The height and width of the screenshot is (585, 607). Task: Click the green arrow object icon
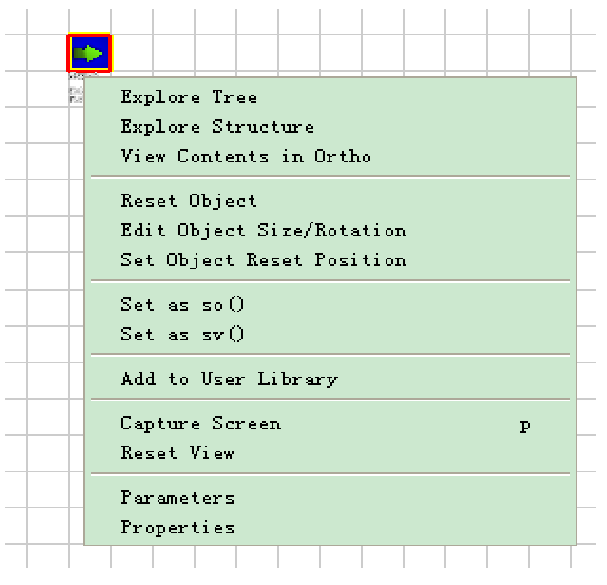[x=89, y=53]
